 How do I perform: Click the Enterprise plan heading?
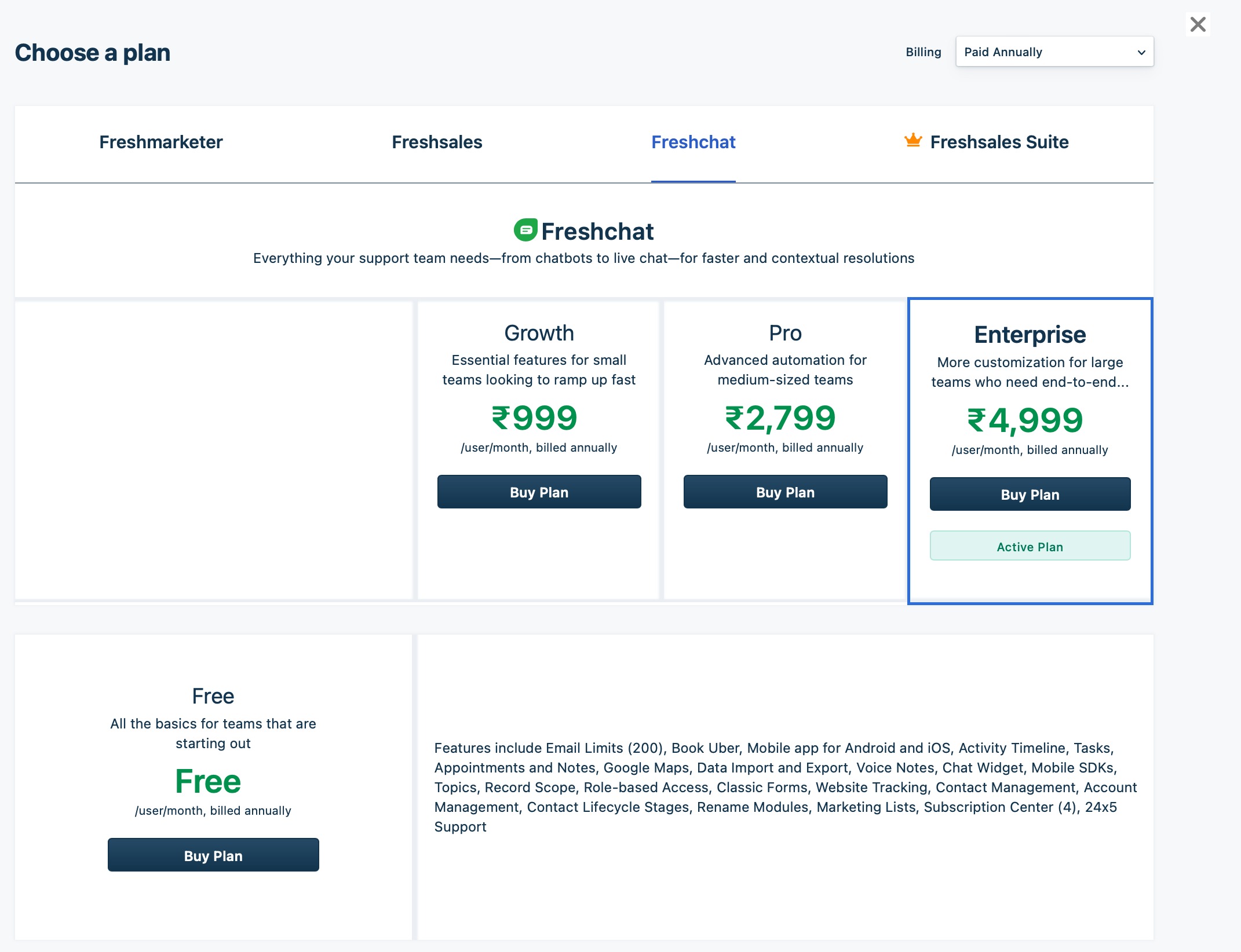pyautogui.click(x=1030, y=335)
